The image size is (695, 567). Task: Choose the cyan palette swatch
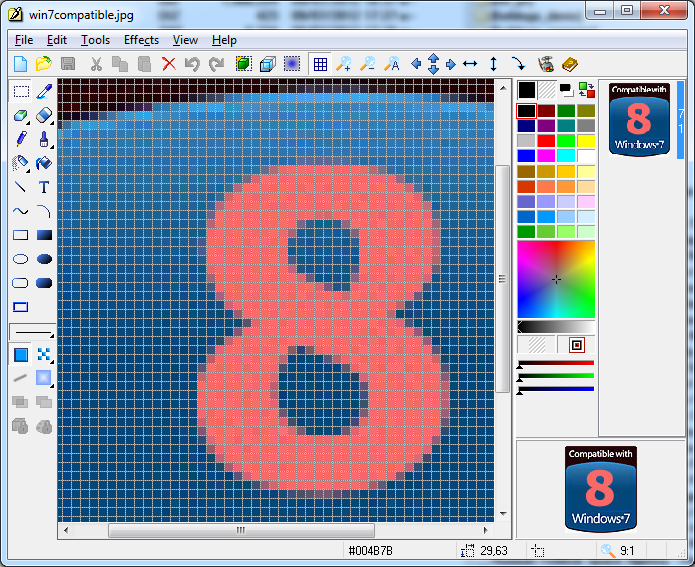coord(566,156)
